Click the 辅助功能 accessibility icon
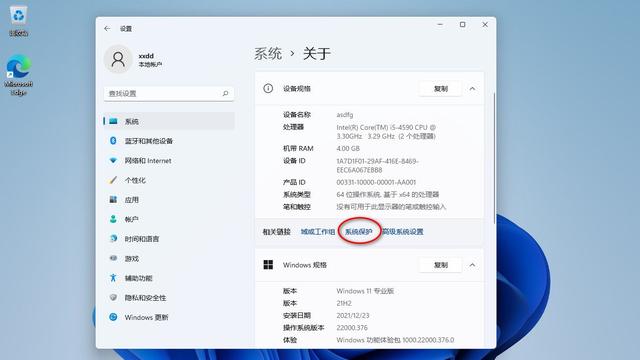 [x=113, y=278]
